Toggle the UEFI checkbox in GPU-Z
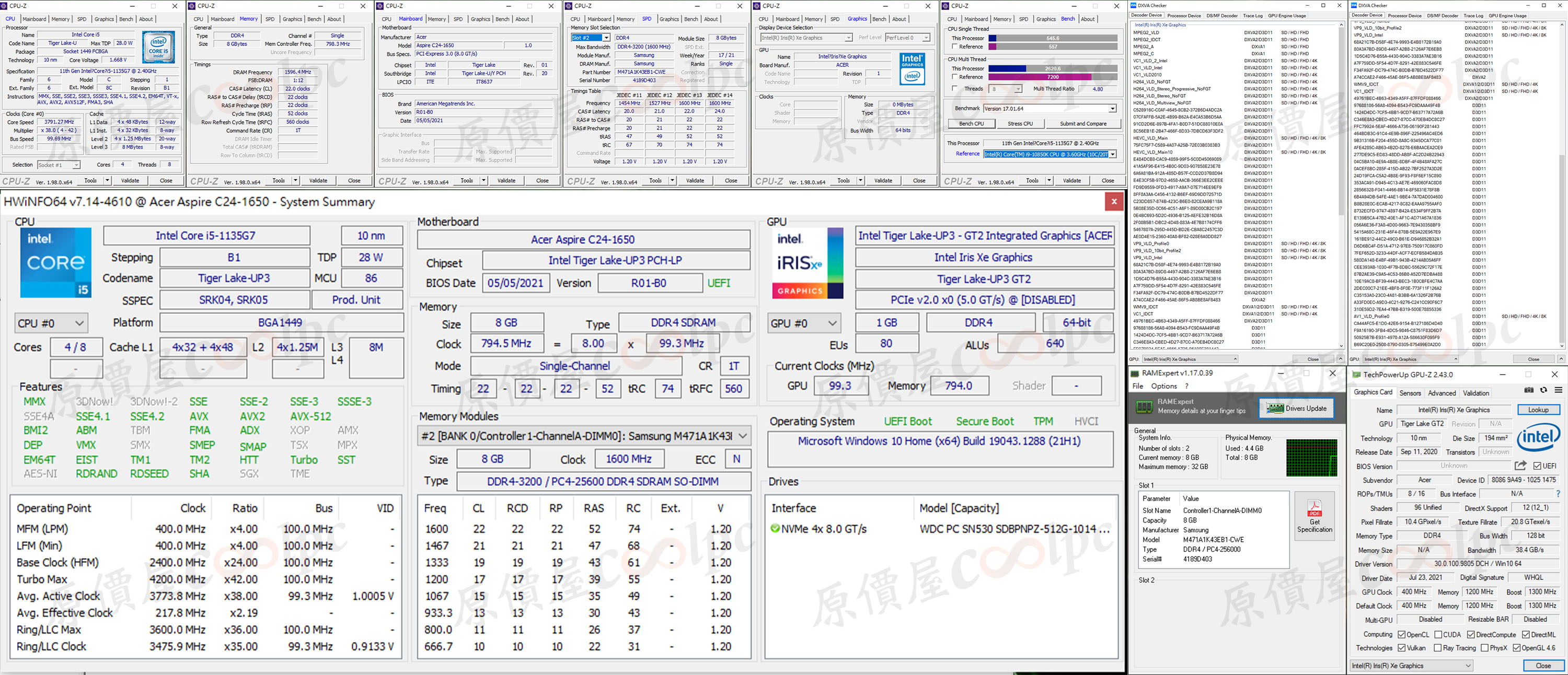This screenshot has height=675, width=1568. tap(1537, 465)
